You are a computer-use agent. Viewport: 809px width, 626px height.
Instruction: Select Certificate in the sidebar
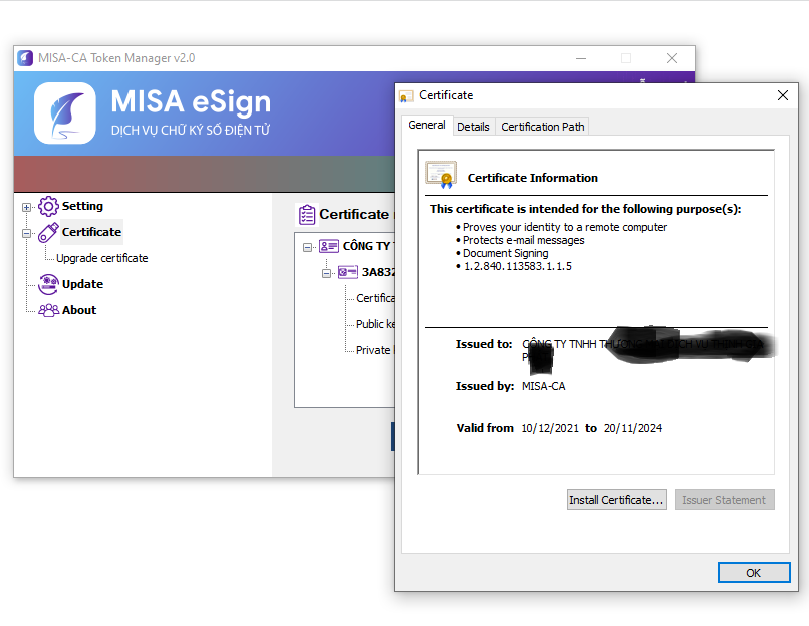click(x=91, y=232)
